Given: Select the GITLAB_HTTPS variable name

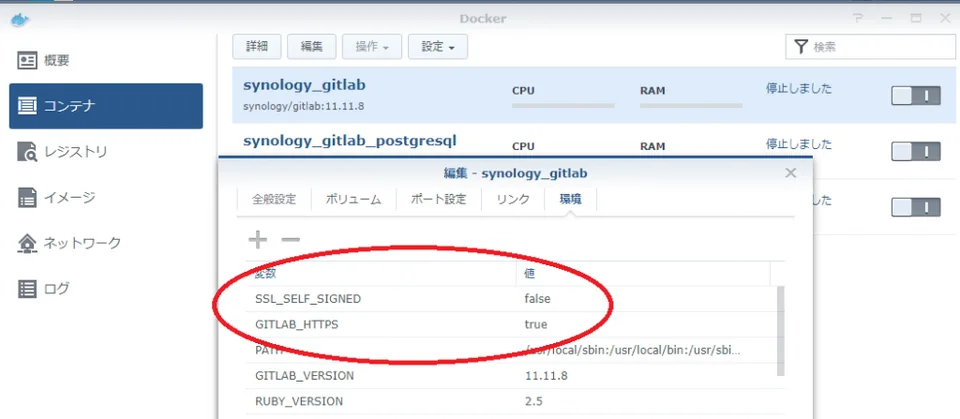Looking at the screenshot, I should pos(296,325).
